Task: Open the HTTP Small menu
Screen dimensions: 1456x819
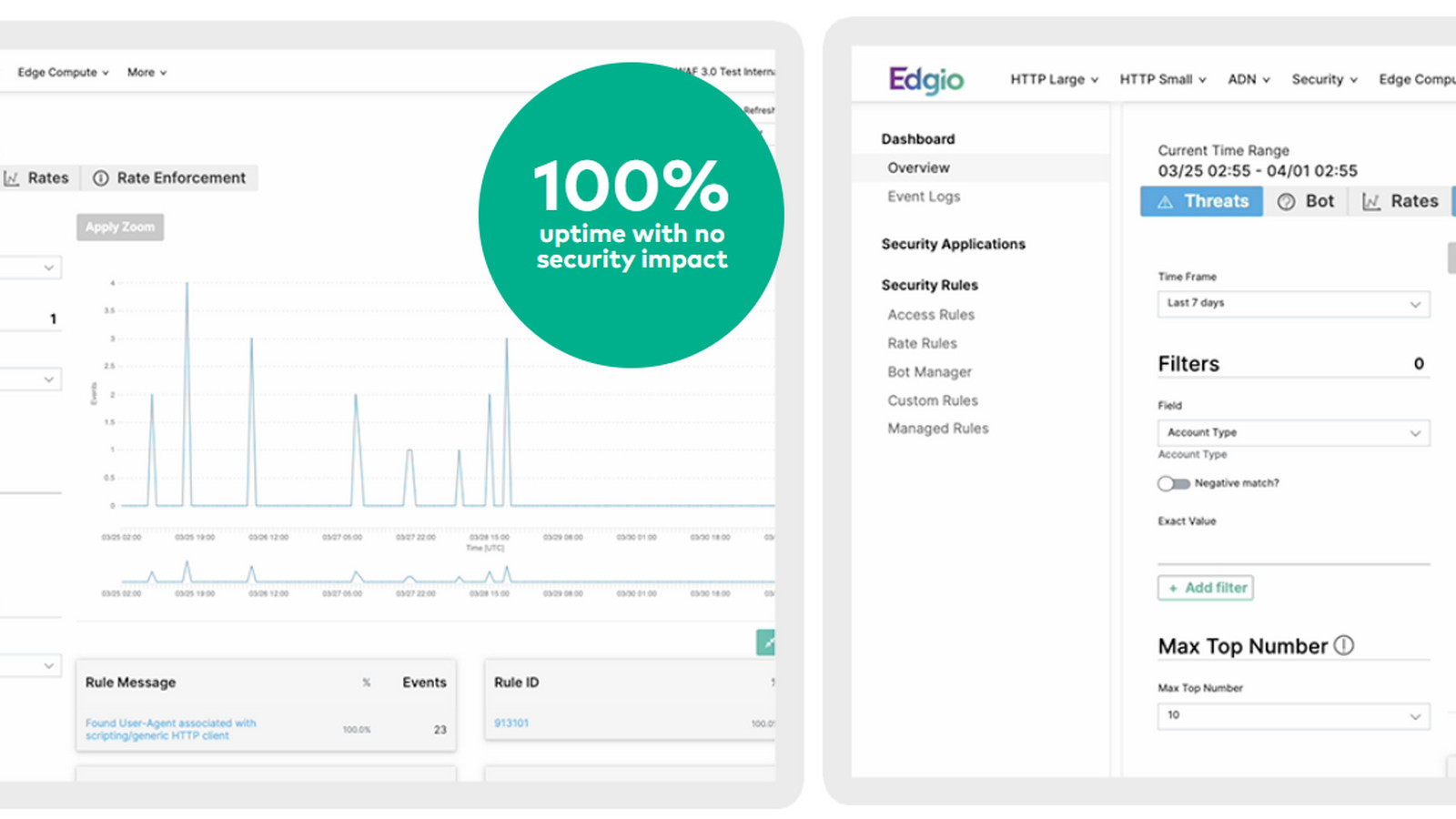Action: point(1162,79)
